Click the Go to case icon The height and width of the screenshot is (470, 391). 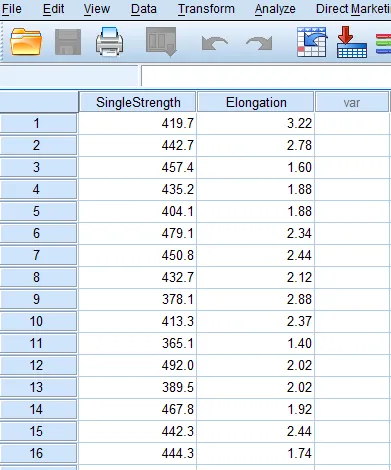point(312,42)
